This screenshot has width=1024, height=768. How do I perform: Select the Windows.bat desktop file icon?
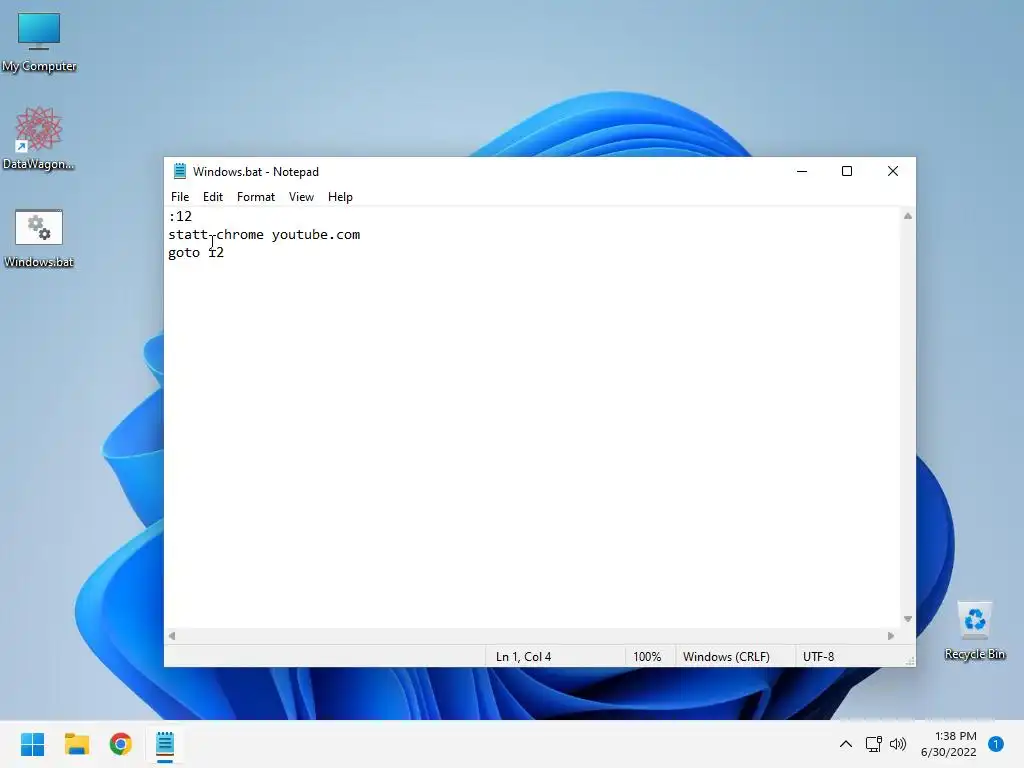[39, 238]
